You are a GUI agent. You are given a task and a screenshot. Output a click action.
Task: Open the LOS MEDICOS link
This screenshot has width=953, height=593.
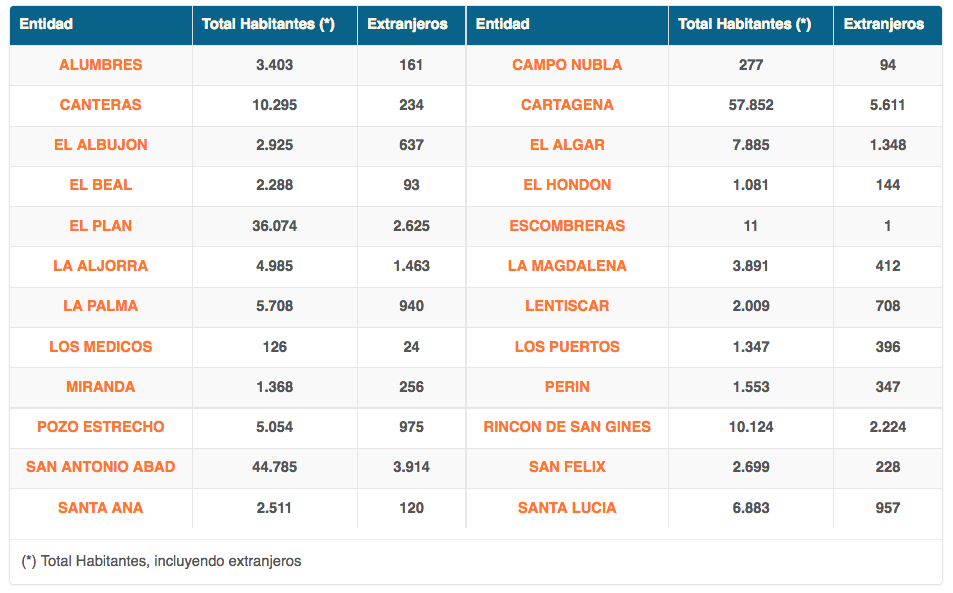(100, 347)
